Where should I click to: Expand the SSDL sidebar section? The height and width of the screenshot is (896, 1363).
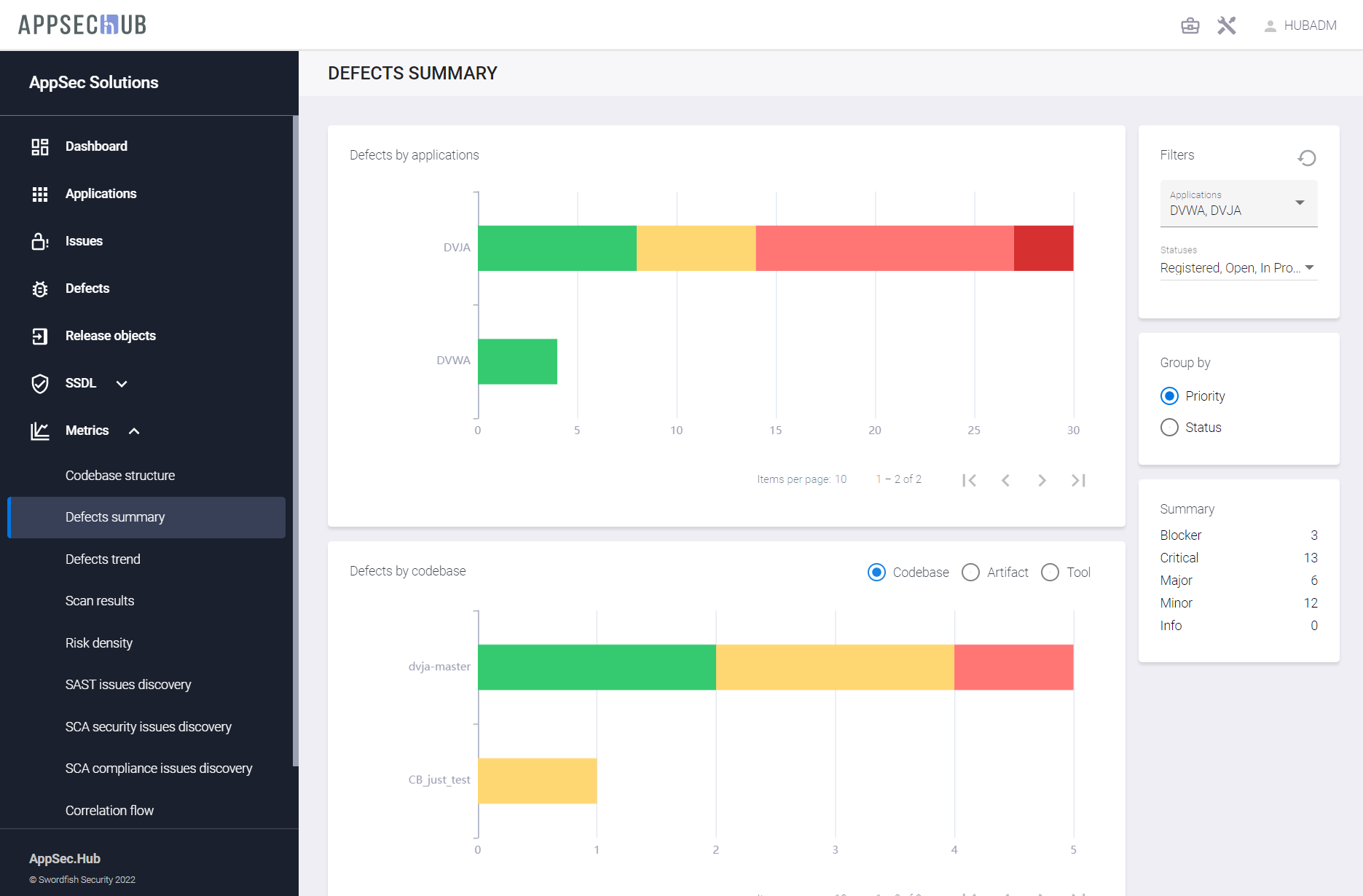coord(121,384)
